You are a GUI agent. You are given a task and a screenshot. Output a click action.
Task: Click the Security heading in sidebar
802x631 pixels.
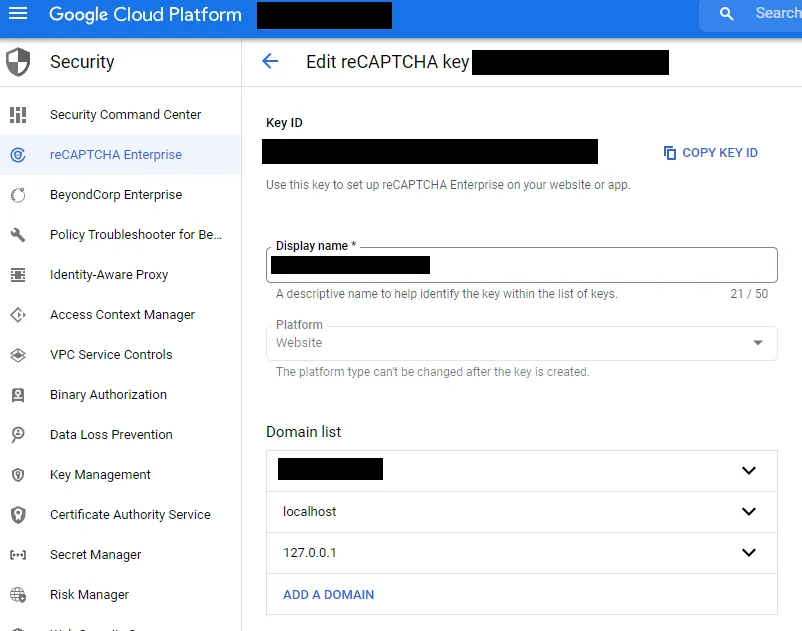82,62
